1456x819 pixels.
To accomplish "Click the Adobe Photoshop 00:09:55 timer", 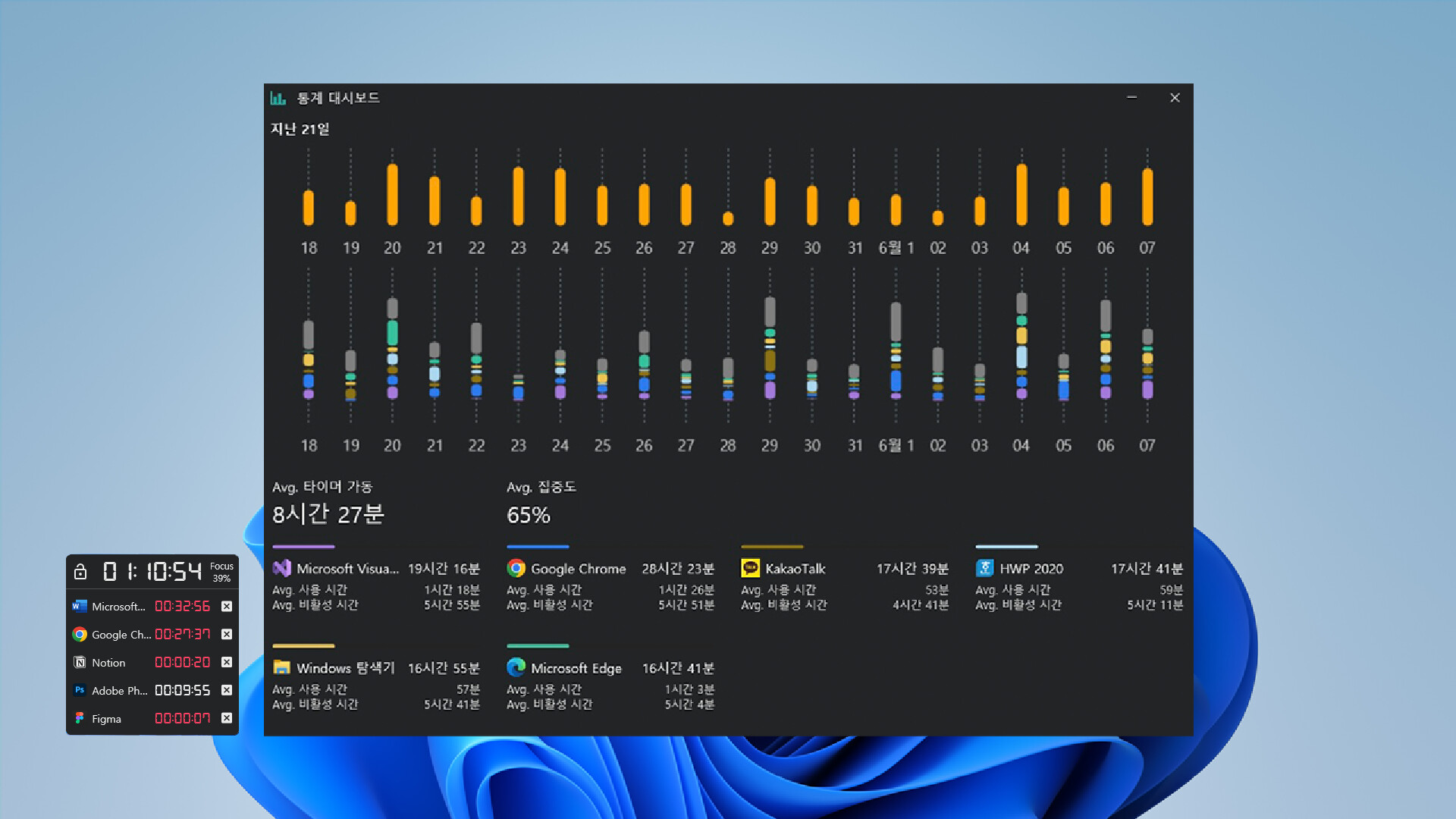I will coord(182,691).
